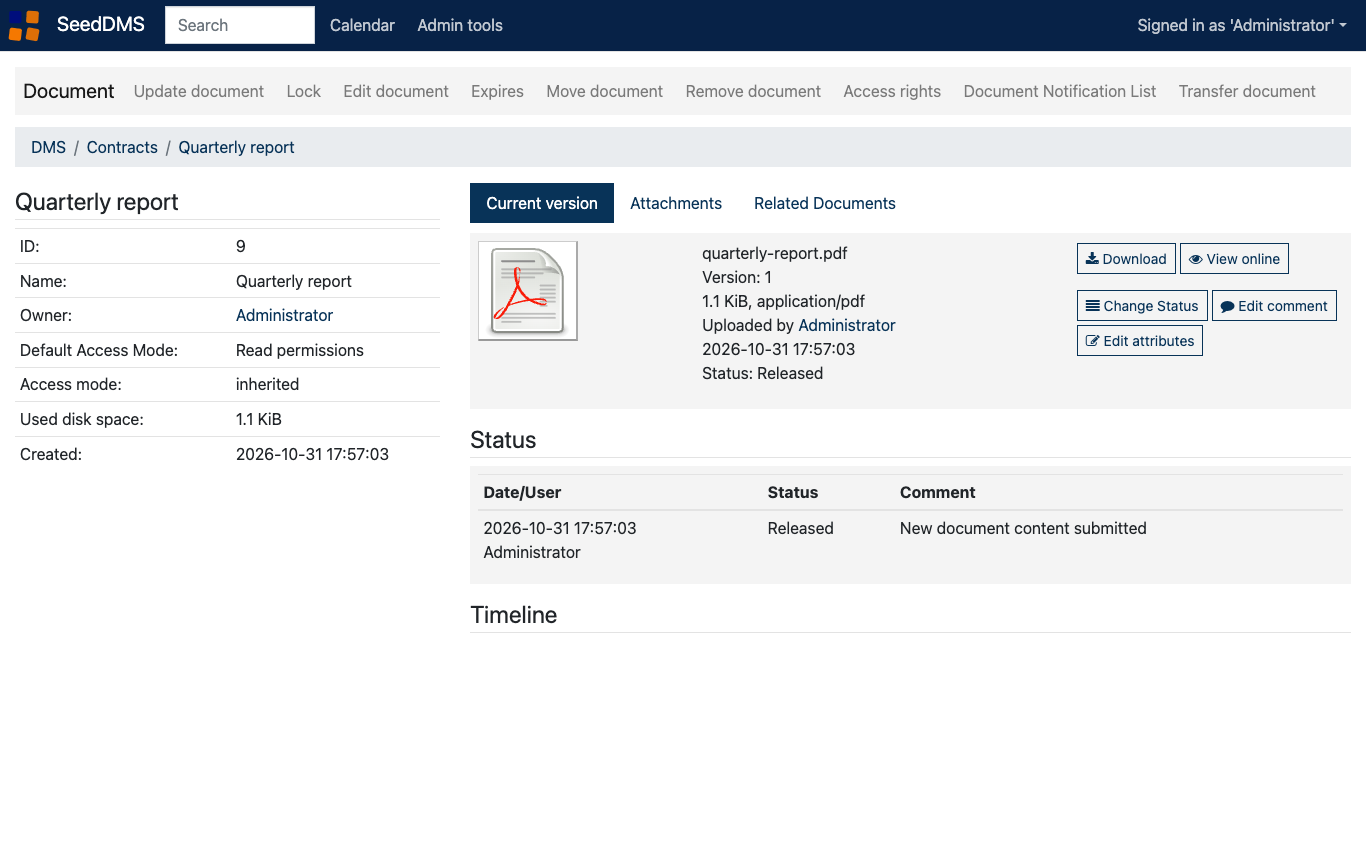This screenshot has height=860, width=1366.
Task: Click the SeedDMS brand title
Action: click(101, 25)
